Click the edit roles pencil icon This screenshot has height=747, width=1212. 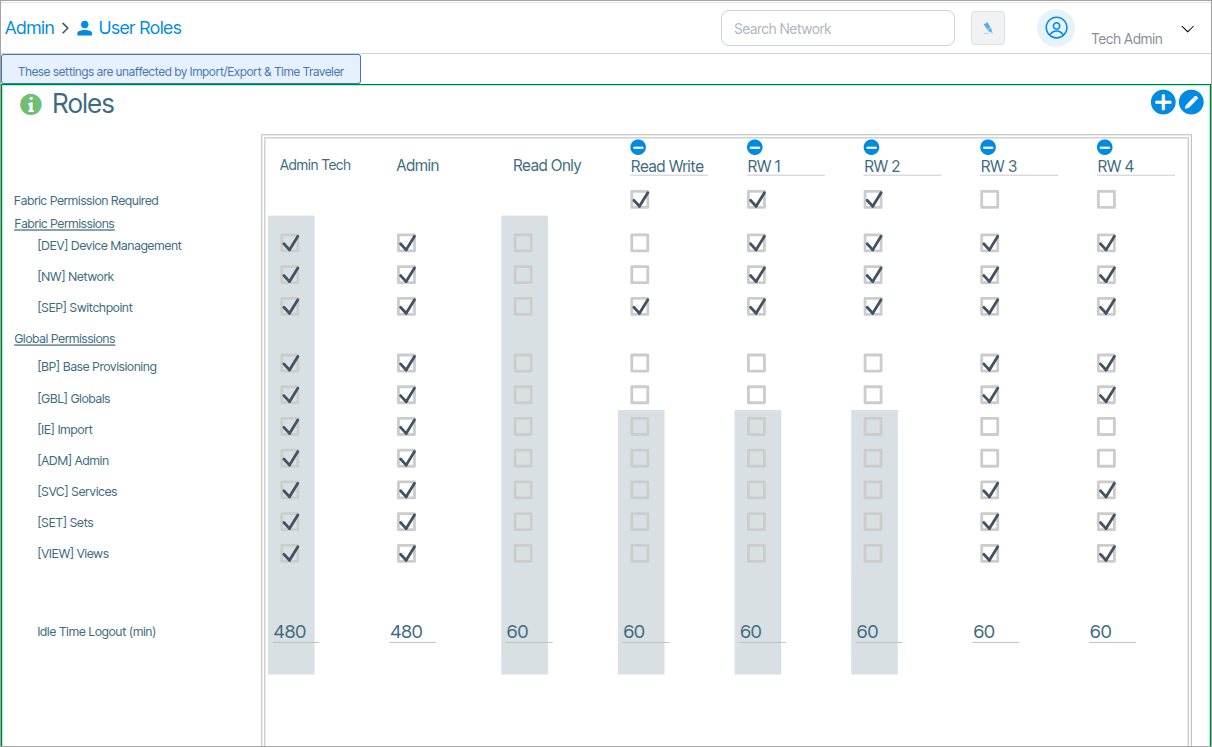tap(1191, 102)
